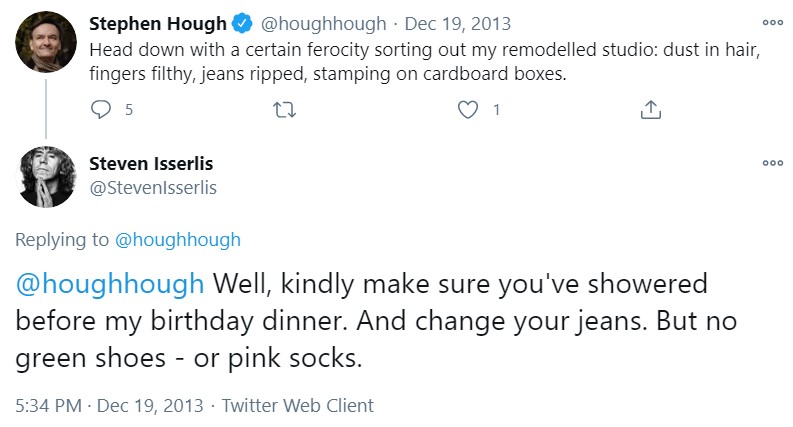
Task: Click Steven Isserlis's display name
Action: coord(151,164)
